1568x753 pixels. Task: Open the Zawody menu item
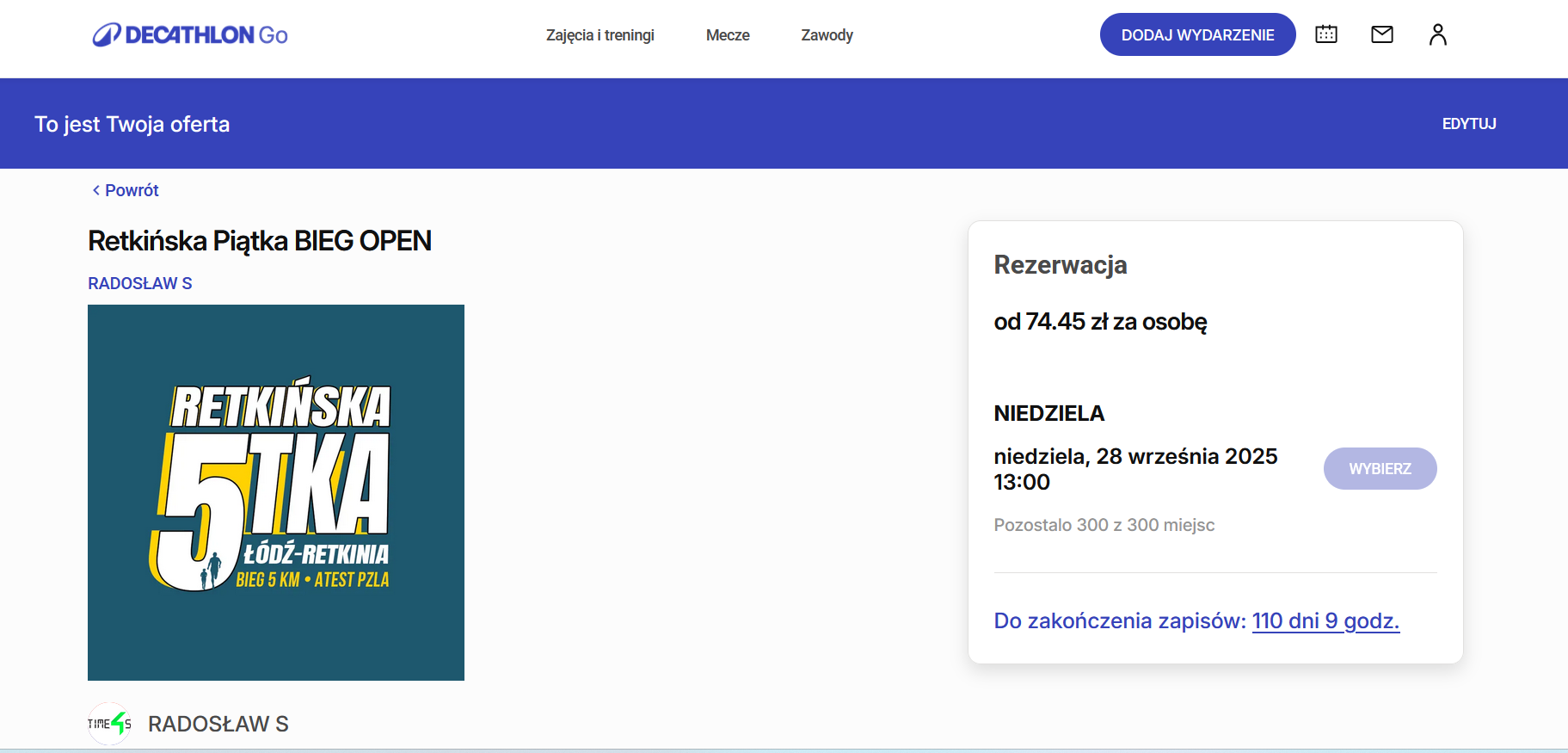827,35
